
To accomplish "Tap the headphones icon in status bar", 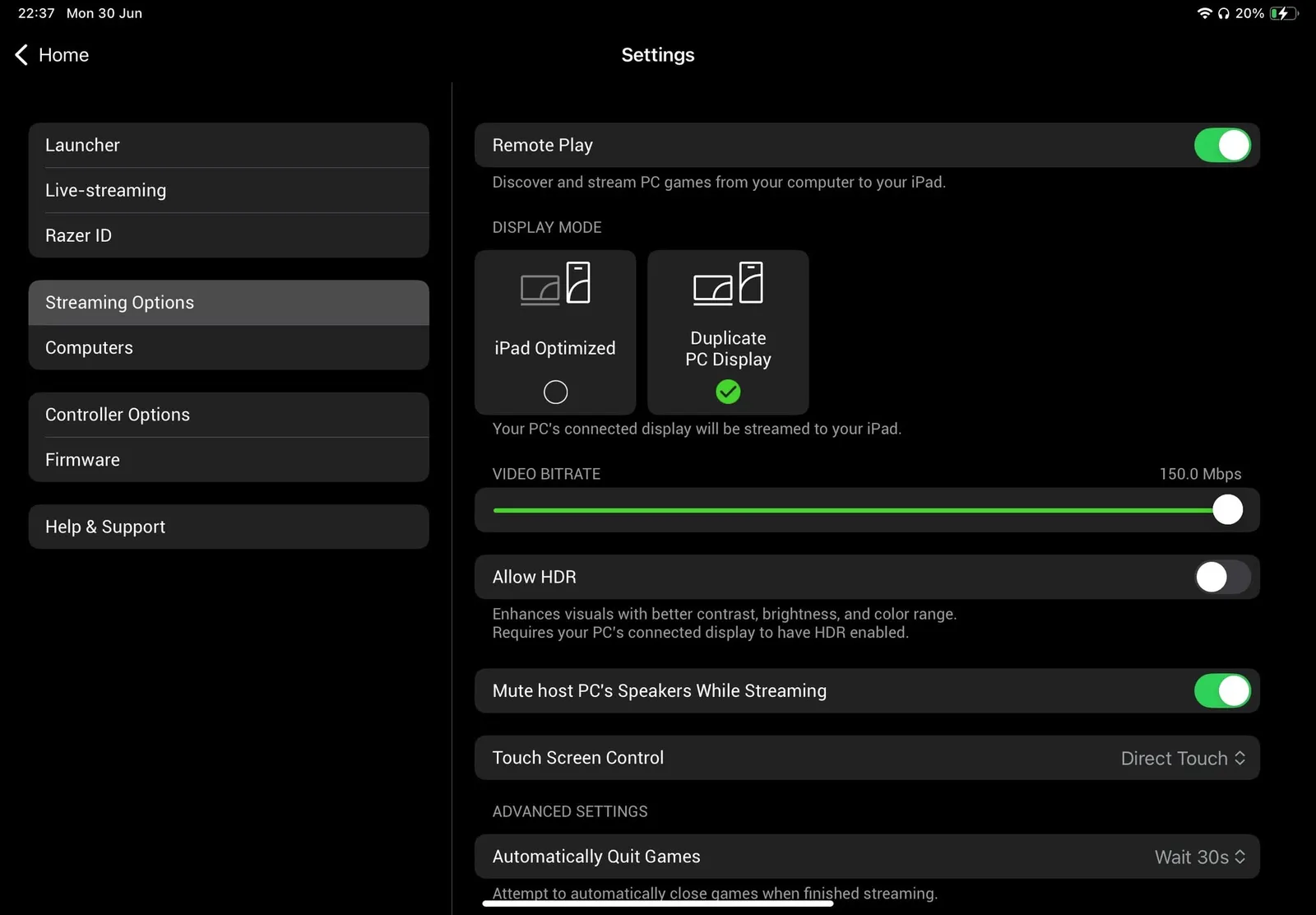I will point(1224,13).
